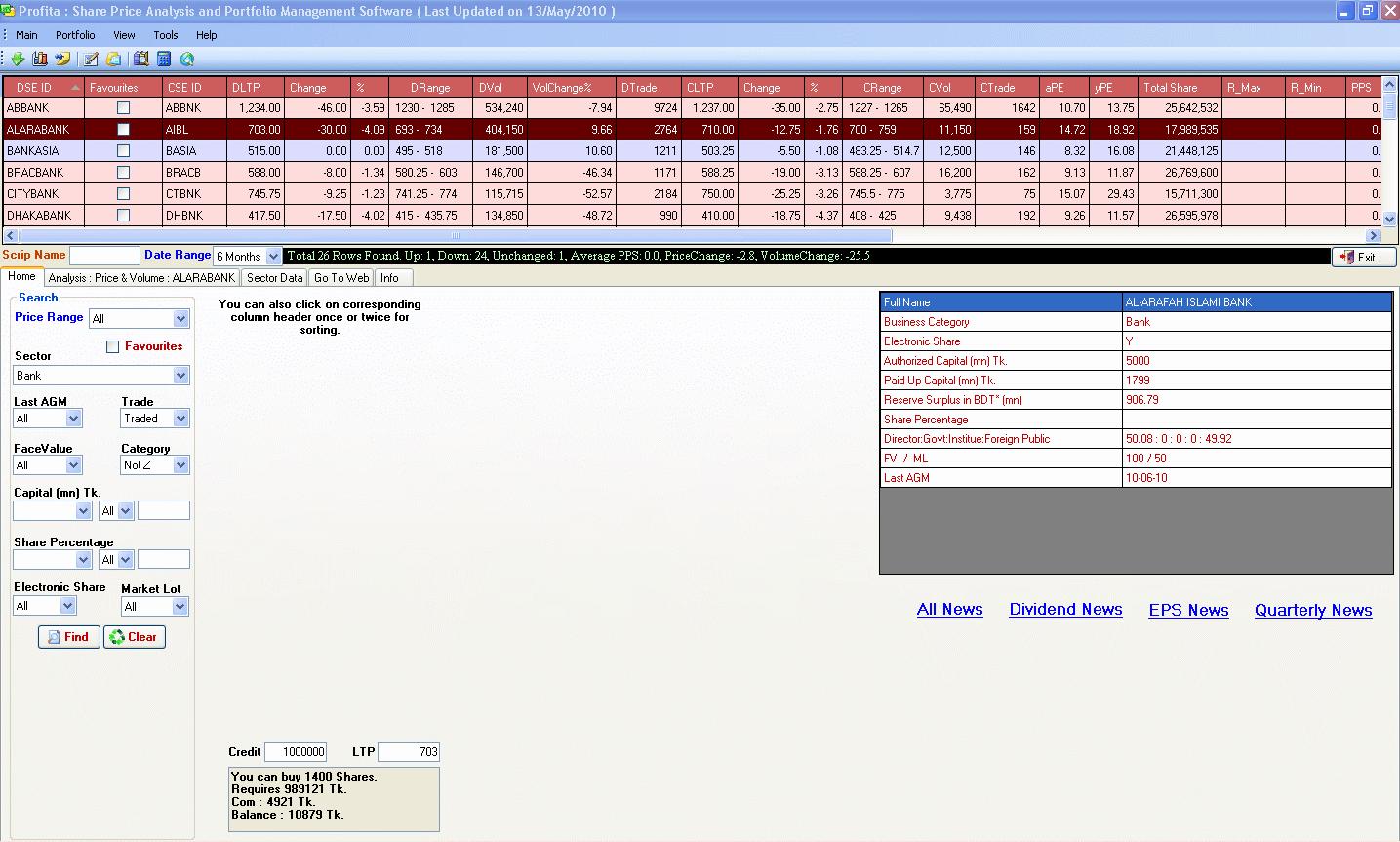Sort by the DSE ID column header
The image size is (1400, 842).
tap(44, 88)
